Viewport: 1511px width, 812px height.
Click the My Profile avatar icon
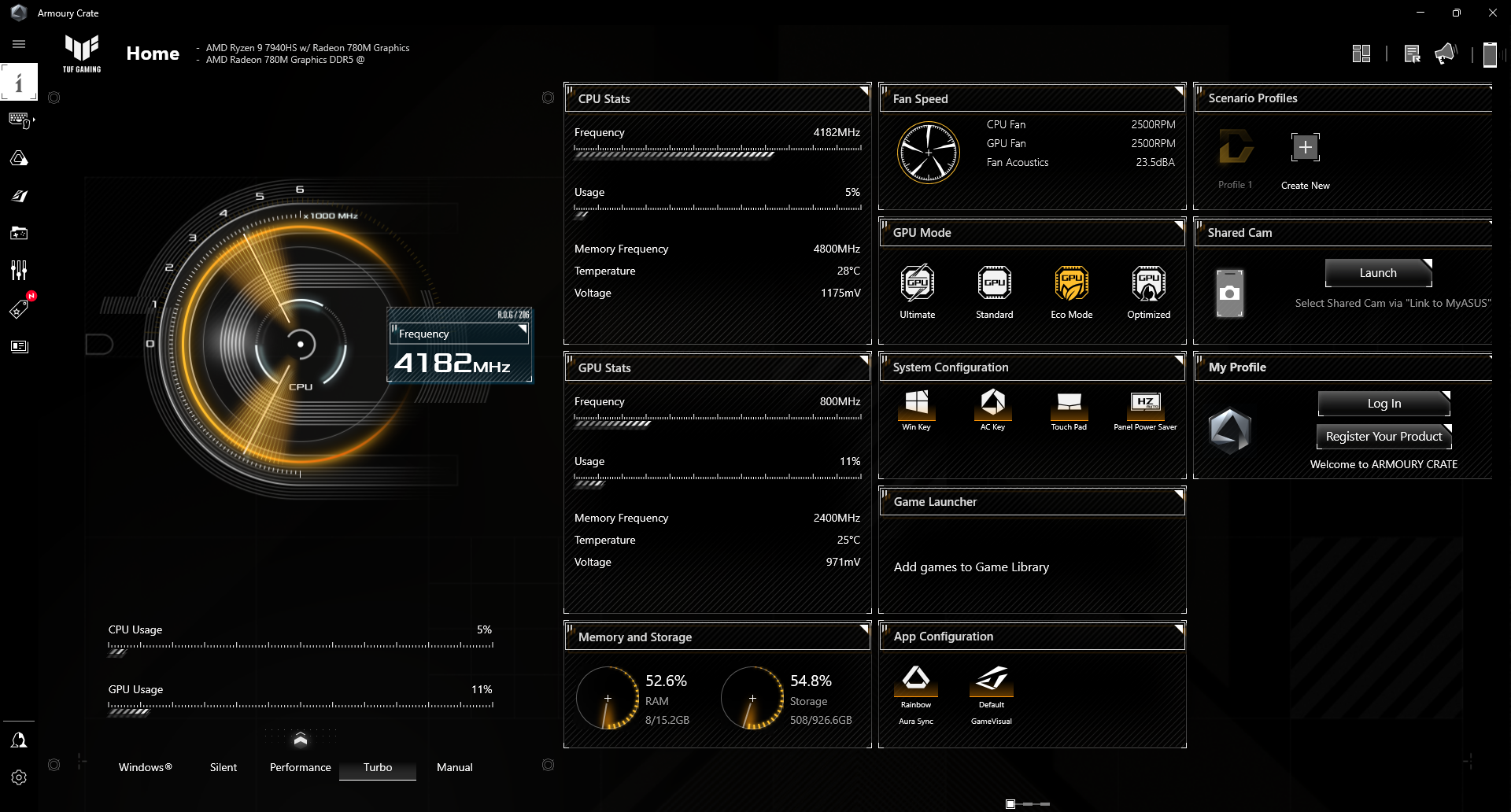pyautogui.click(x=1230, y=430)
